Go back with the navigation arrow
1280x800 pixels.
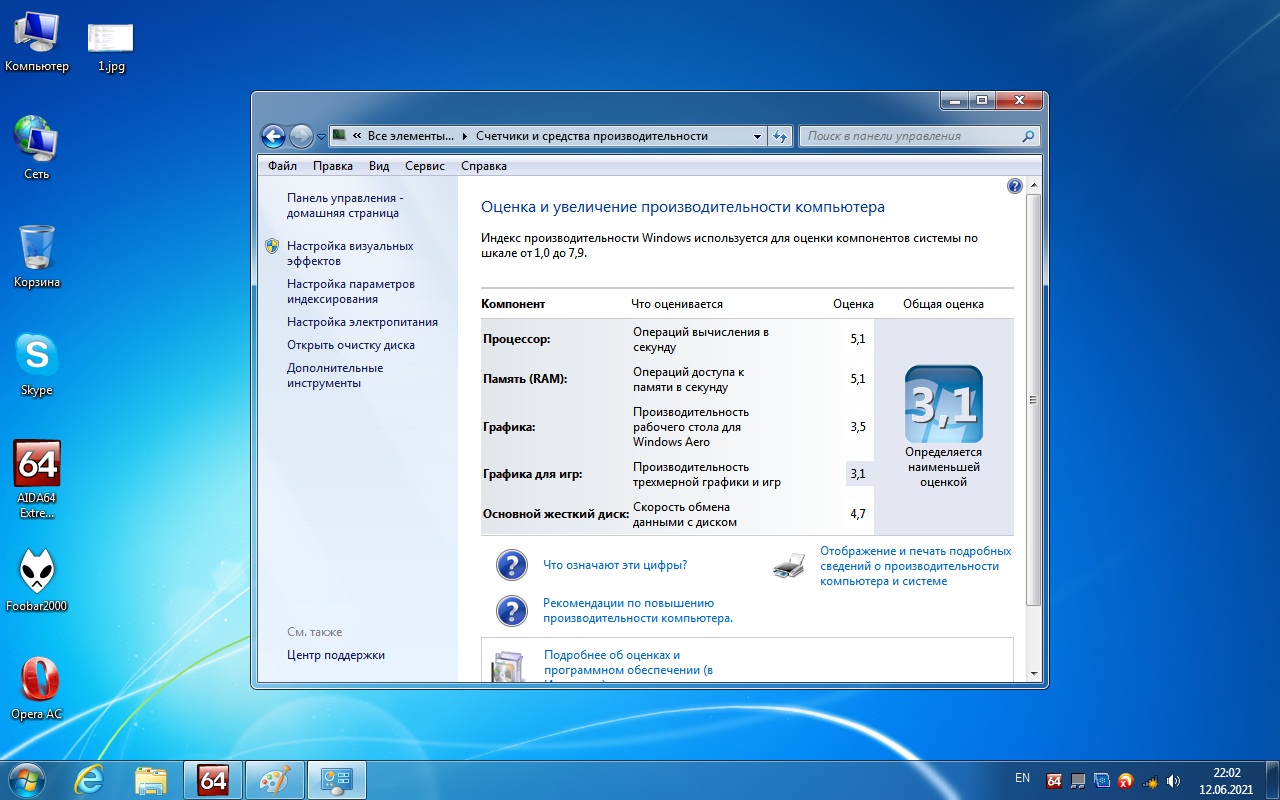coord(273,136)
